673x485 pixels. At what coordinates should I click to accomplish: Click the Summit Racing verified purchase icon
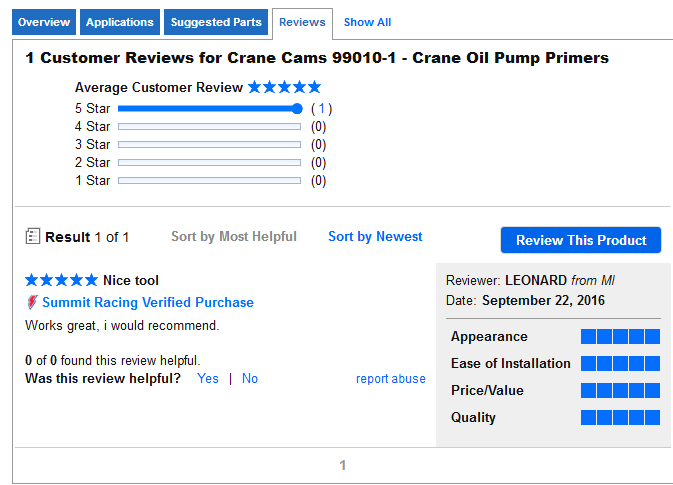coord(32,302)
